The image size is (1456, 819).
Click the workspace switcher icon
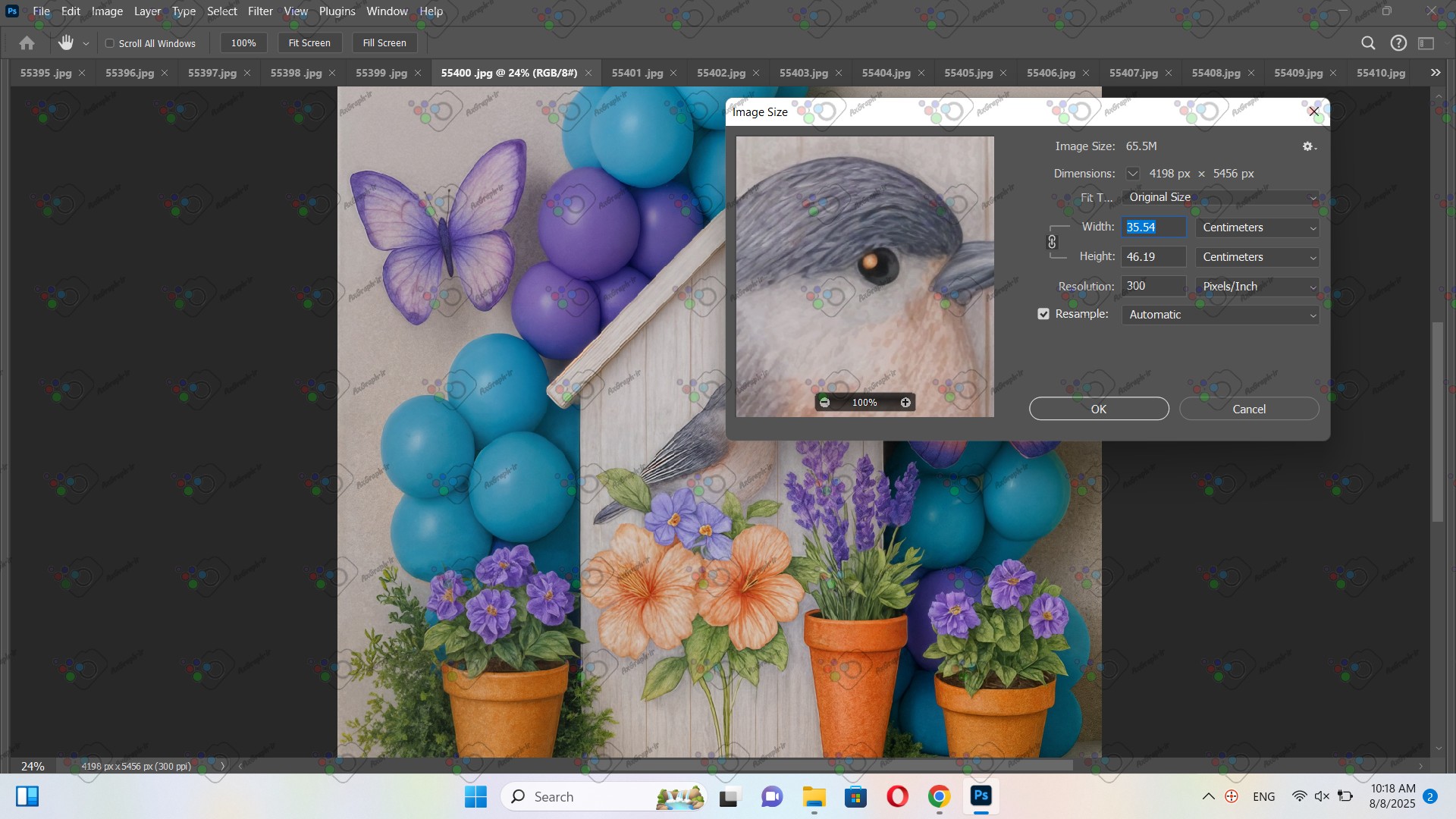[x=1426, y=43]
